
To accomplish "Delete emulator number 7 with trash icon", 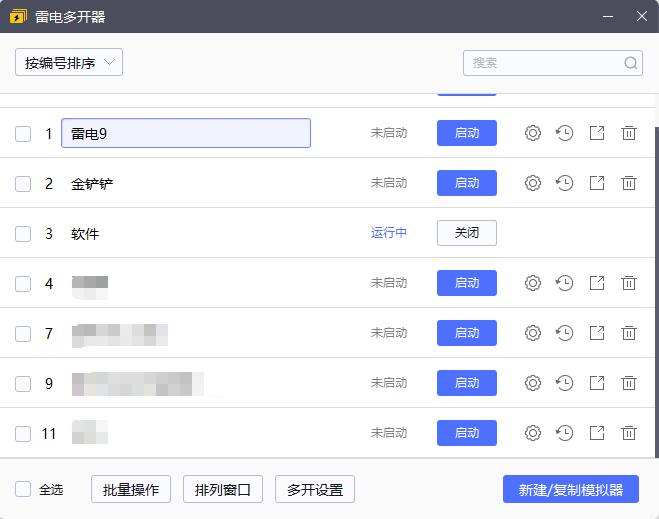I will [x=629, y=333].
